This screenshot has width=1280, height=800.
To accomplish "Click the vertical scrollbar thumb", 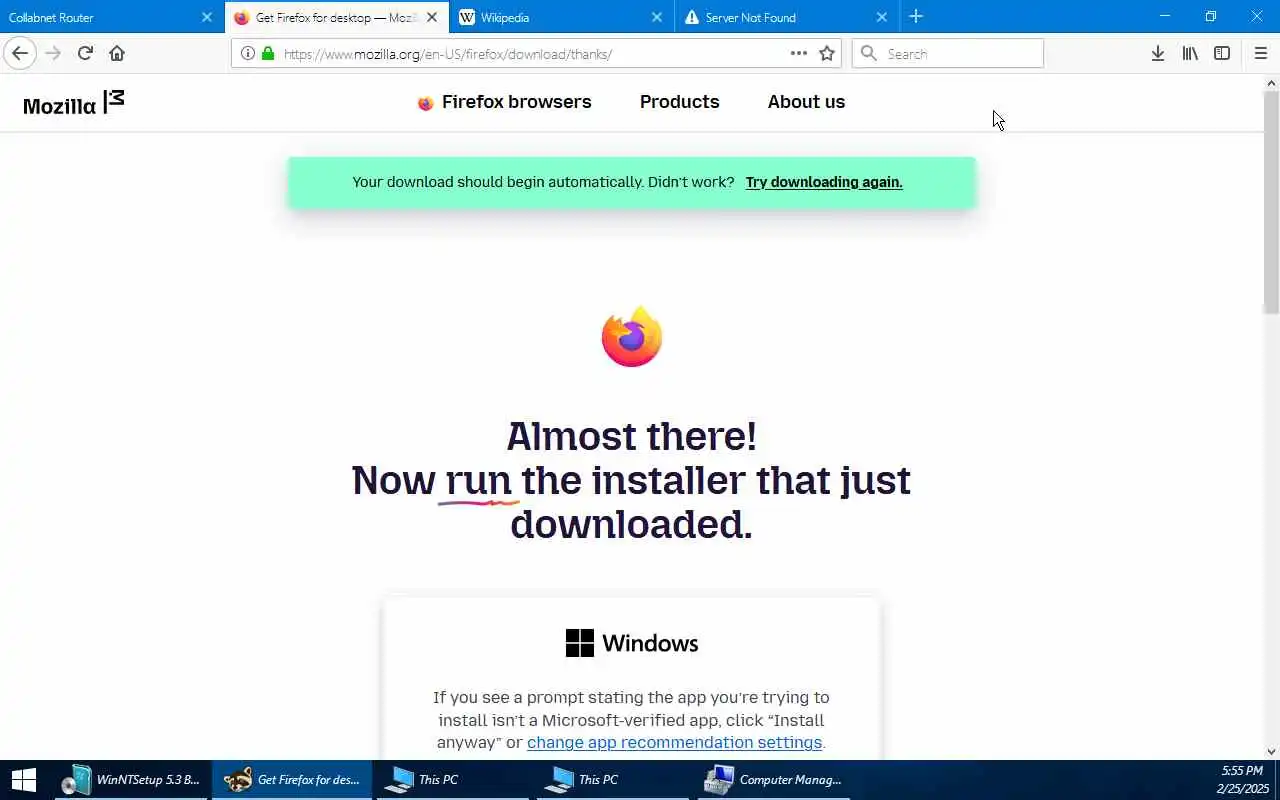I will [x=1271, y=203].
